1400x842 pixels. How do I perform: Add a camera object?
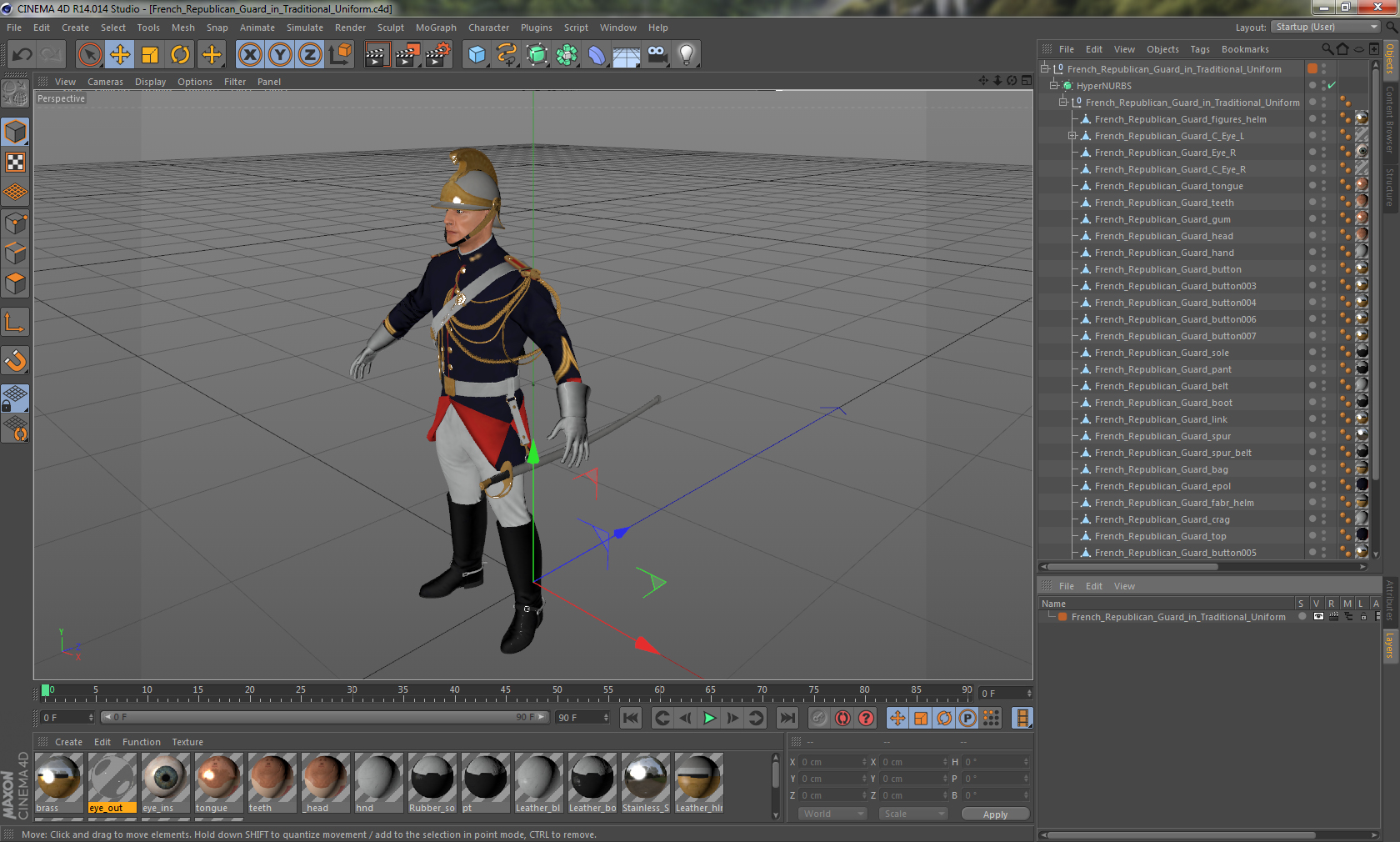(657, 55)
